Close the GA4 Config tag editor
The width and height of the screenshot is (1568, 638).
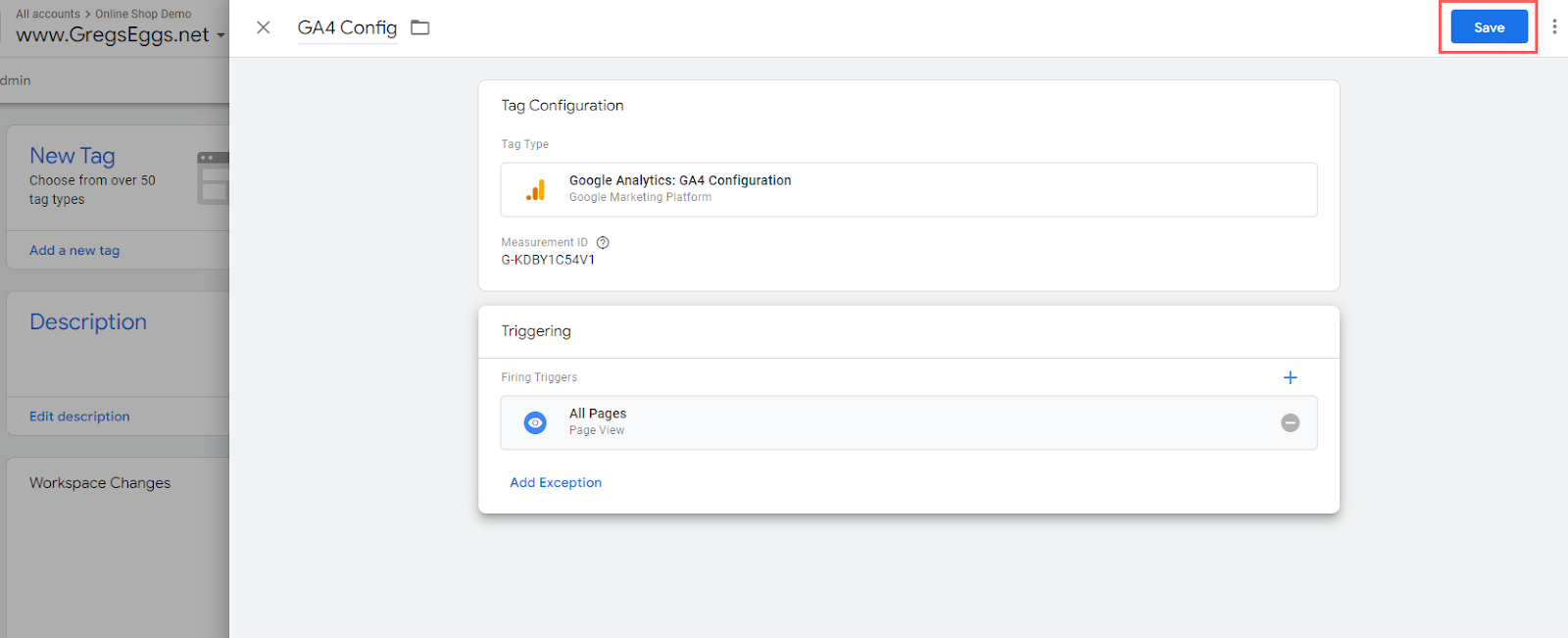[263, 27]
